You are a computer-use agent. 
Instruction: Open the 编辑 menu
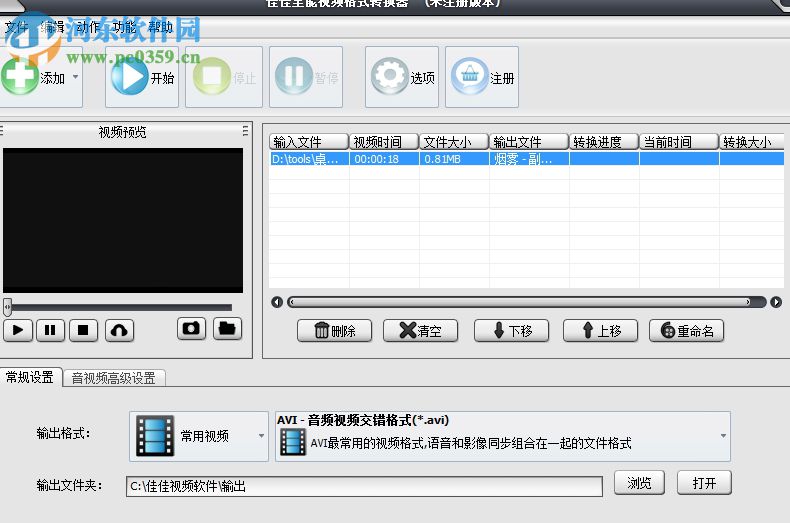tap(52, 27)
